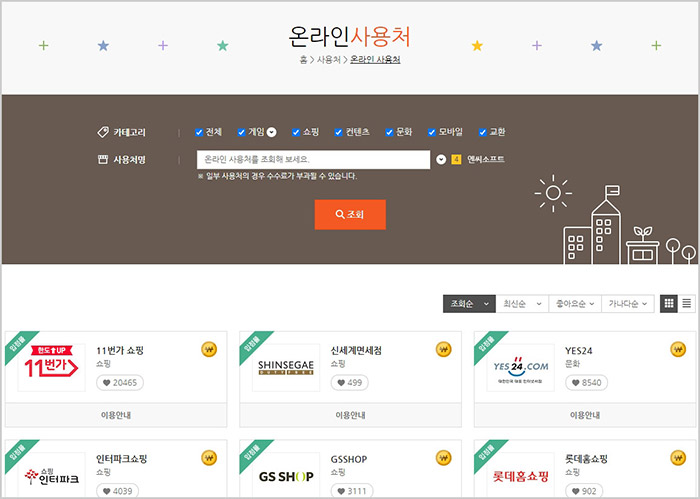Click the gold coin icon on 롯데홈쇼핑 card
This screenshot has height=499, width=700.
[678, 457]
